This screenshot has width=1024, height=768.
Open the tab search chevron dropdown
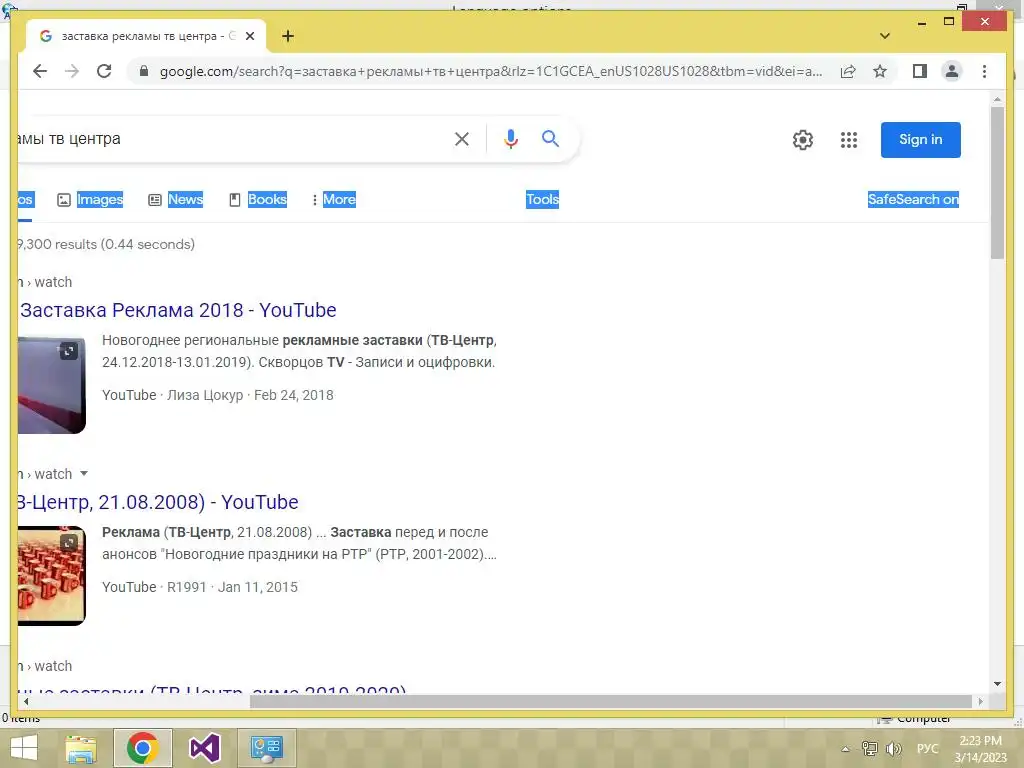pyautogui.click(x=884, y=36)
